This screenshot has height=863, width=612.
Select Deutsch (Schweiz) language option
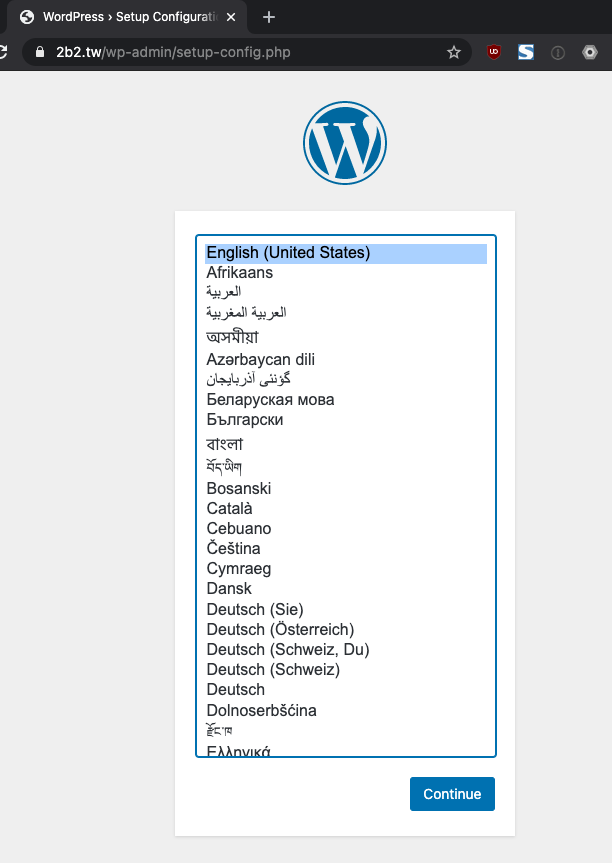[x=346, y=669]
